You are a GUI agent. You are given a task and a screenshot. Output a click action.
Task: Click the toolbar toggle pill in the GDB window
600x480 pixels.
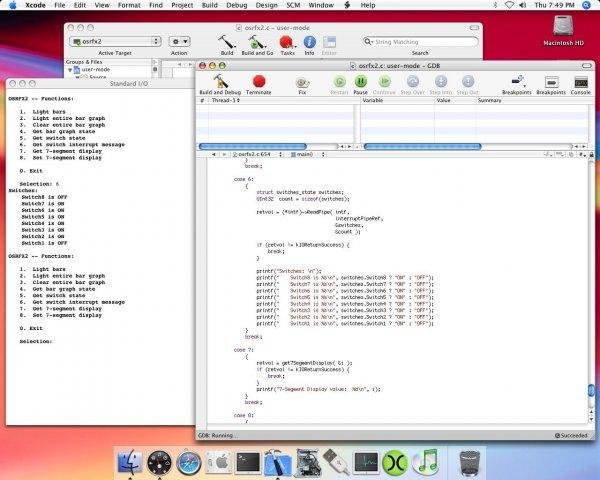pyautogui.click(x=587, y=66)
